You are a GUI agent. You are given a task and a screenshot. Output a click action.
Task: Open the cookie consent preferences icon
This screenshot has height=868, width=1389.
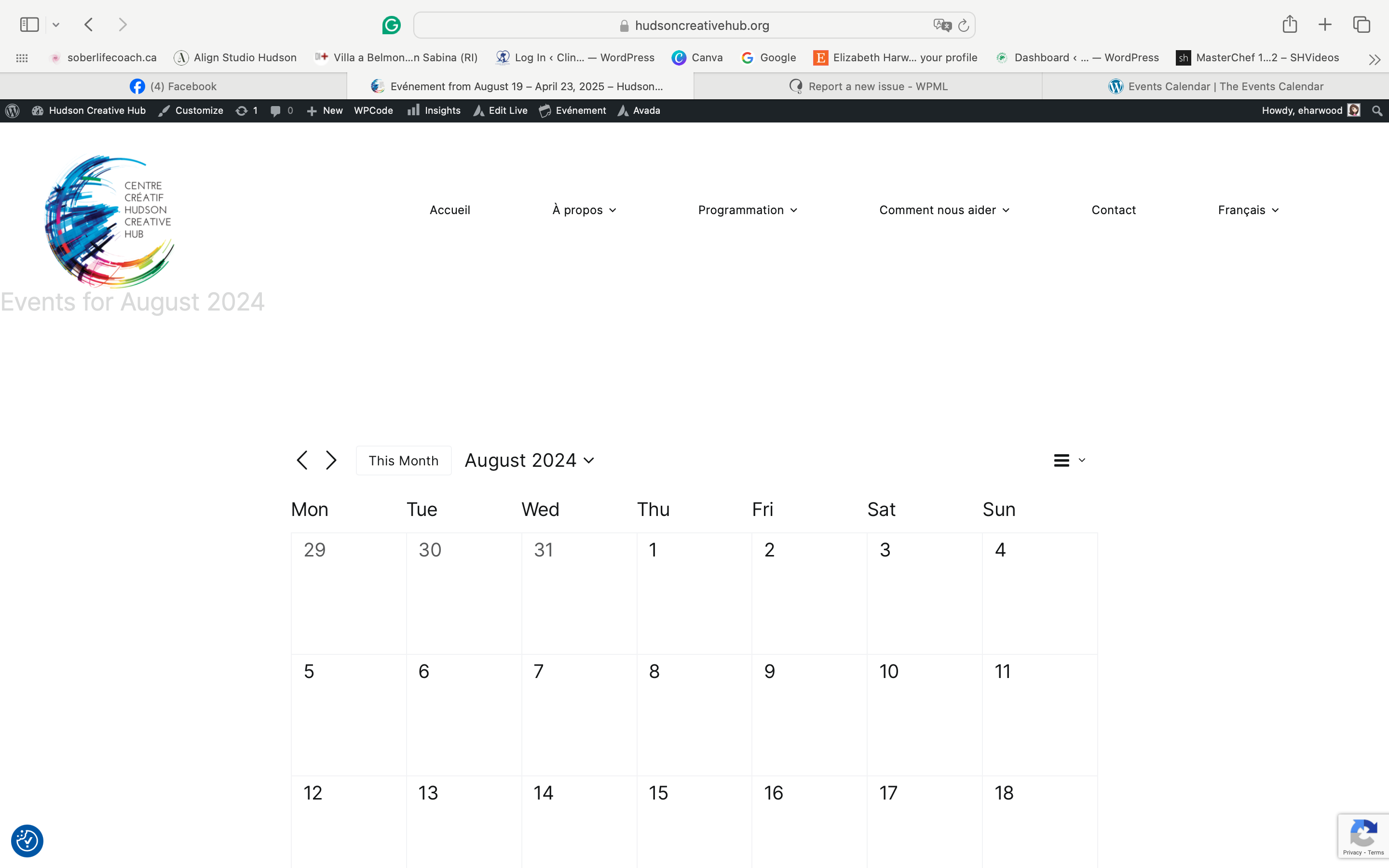click(x=27, y=841)
